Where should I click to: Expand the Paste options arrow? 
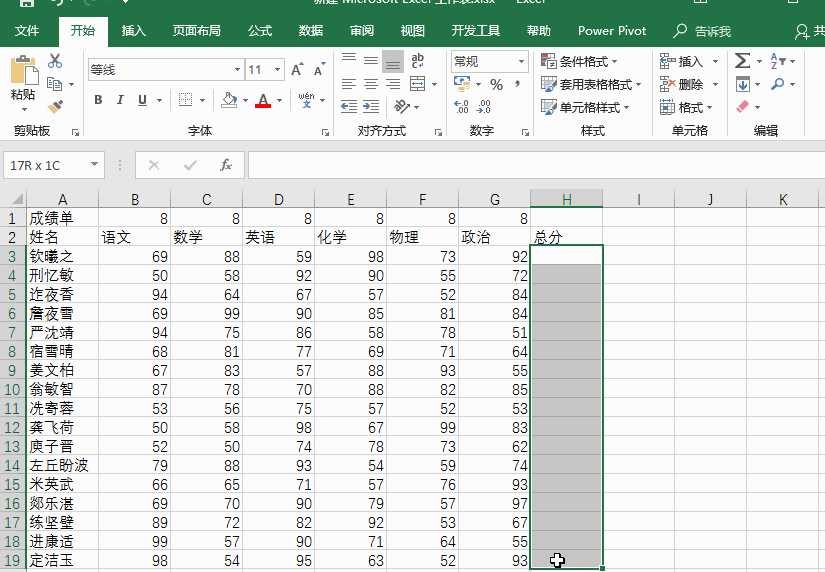[24, 109]
